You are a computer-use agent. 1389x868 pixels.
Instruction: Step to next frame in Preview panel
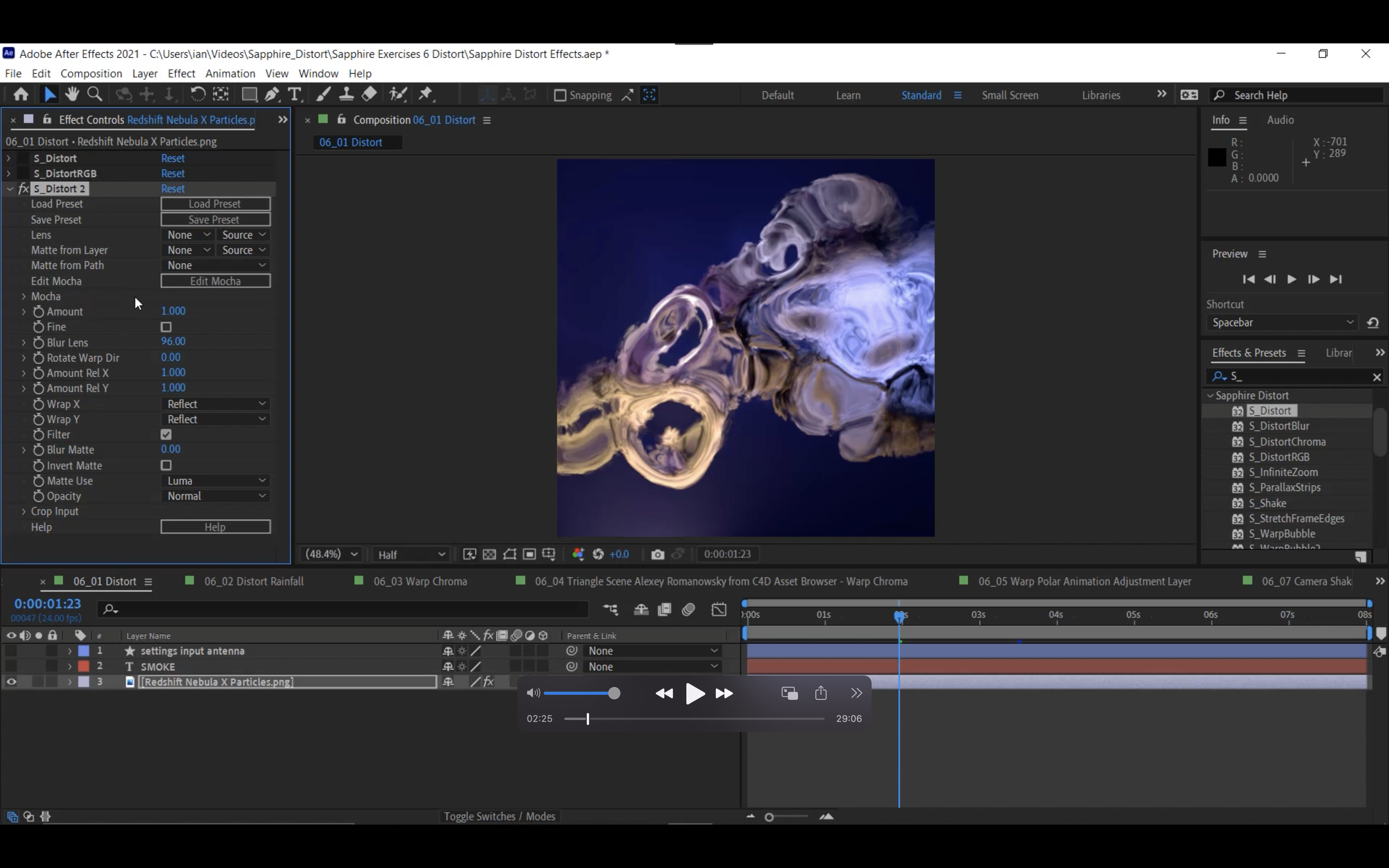(1313, 279)
